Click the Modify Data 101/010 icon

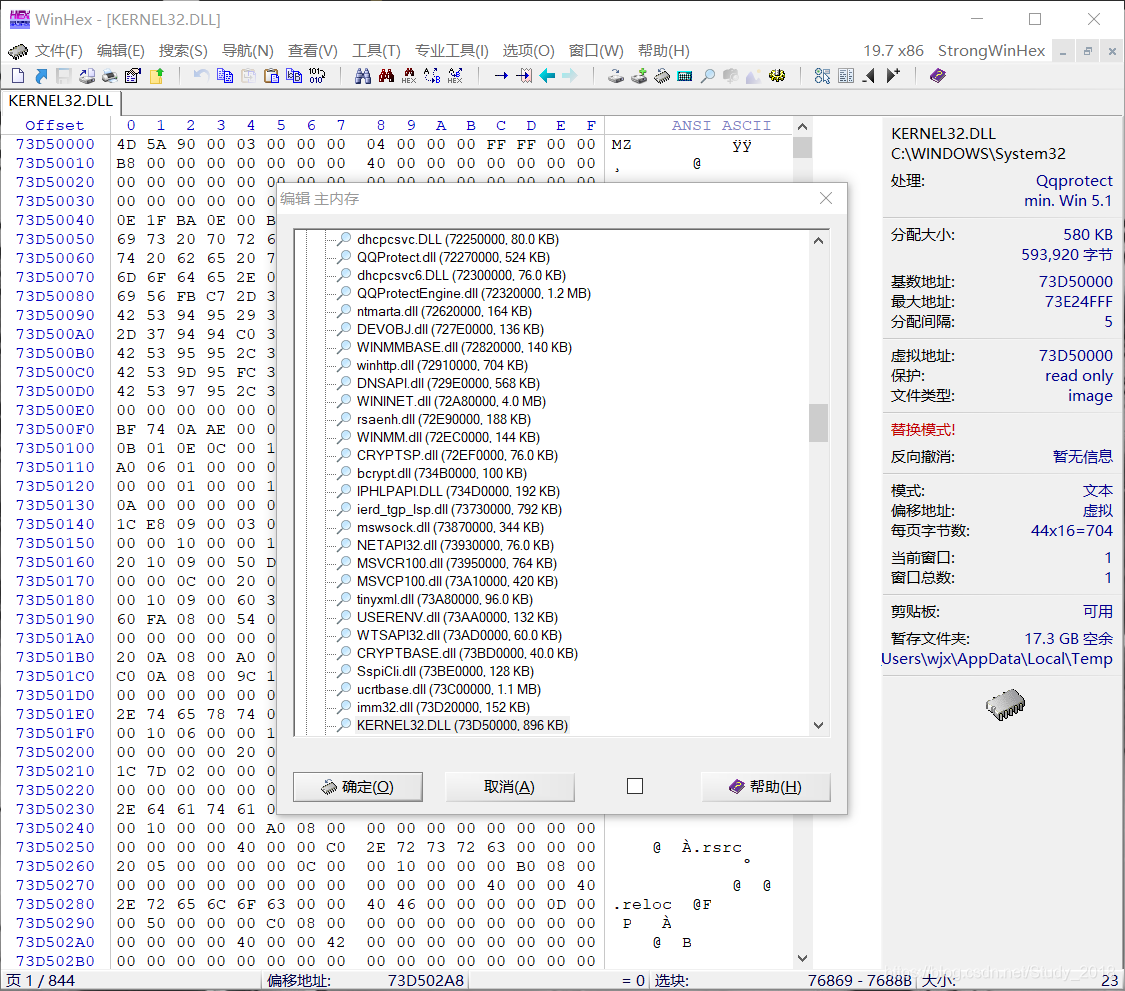click(317, 75)
